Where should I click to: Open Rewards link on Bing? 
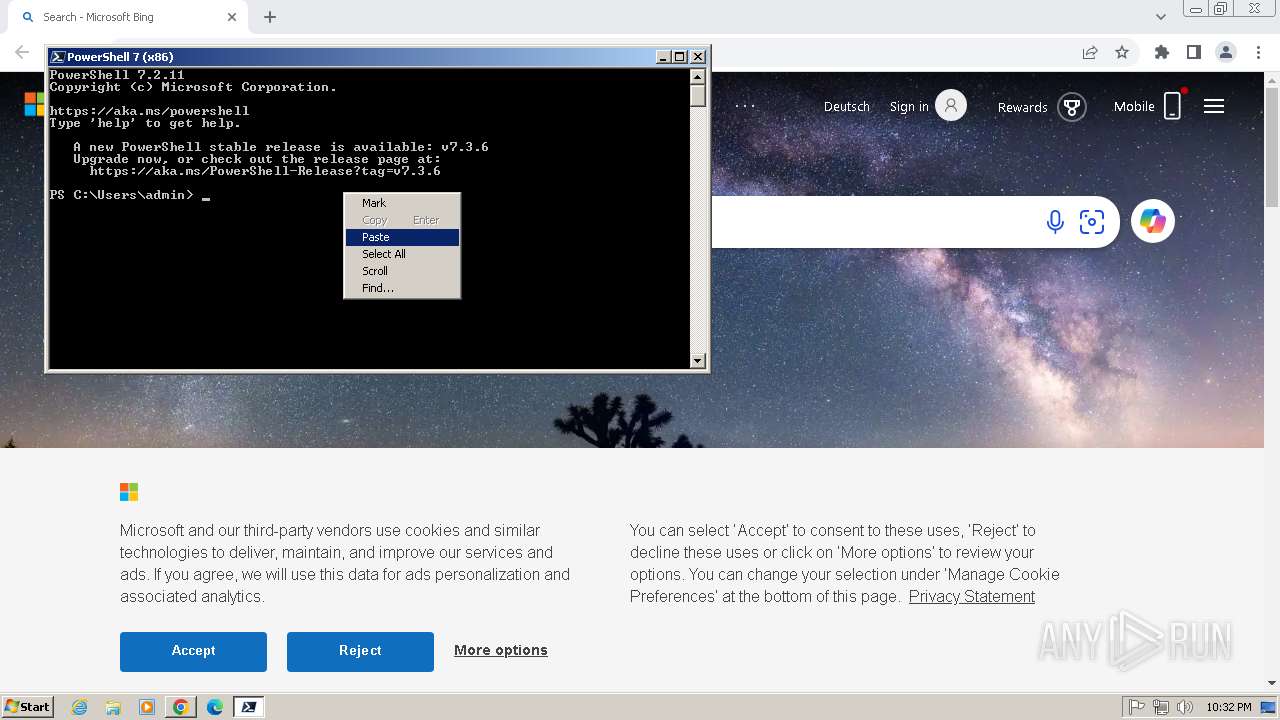(1022, 107)
